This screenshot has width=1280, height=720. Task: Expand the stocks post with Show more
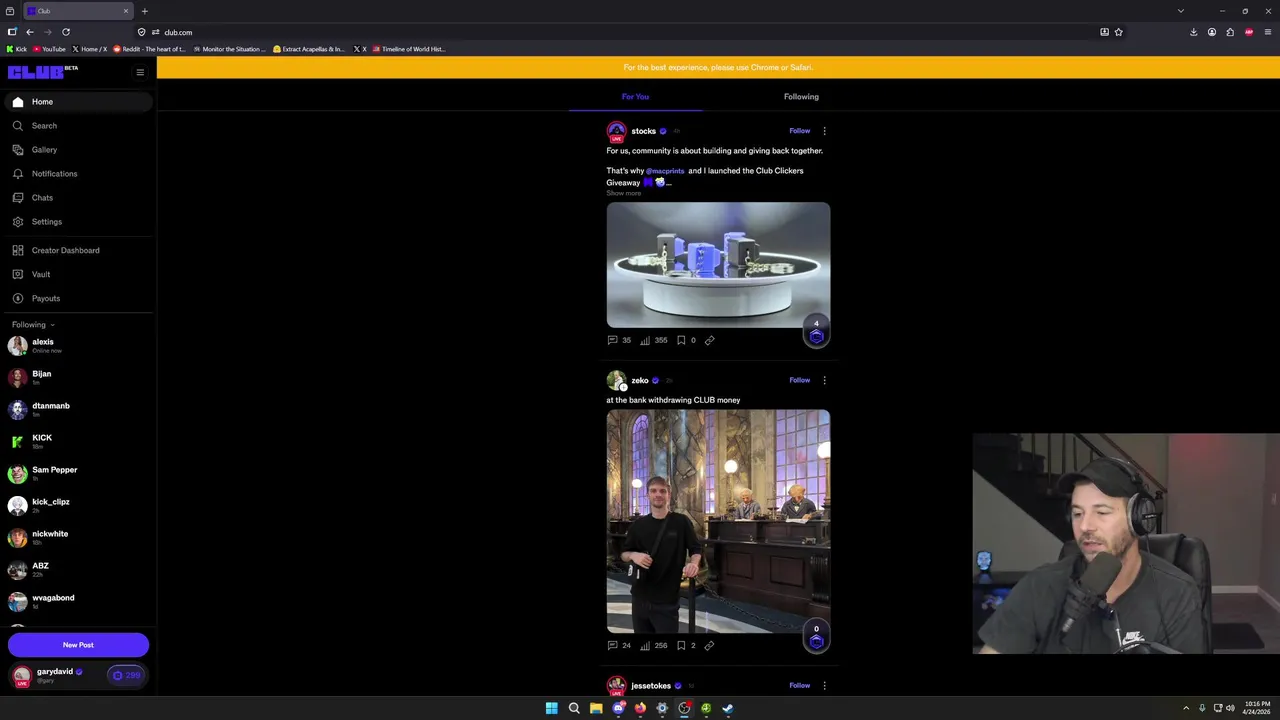[x=623, y=193]
